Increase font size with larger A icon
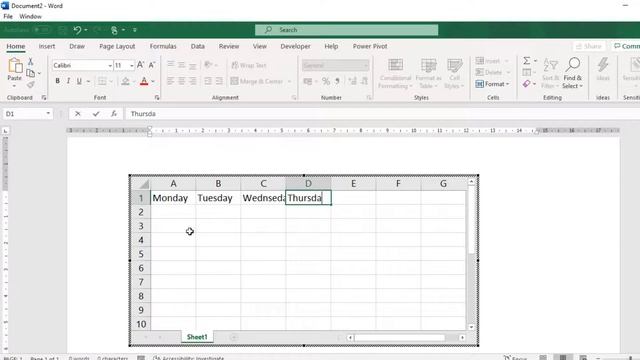The width and height of the screenshot is (640, 360). tap(140, 65)
